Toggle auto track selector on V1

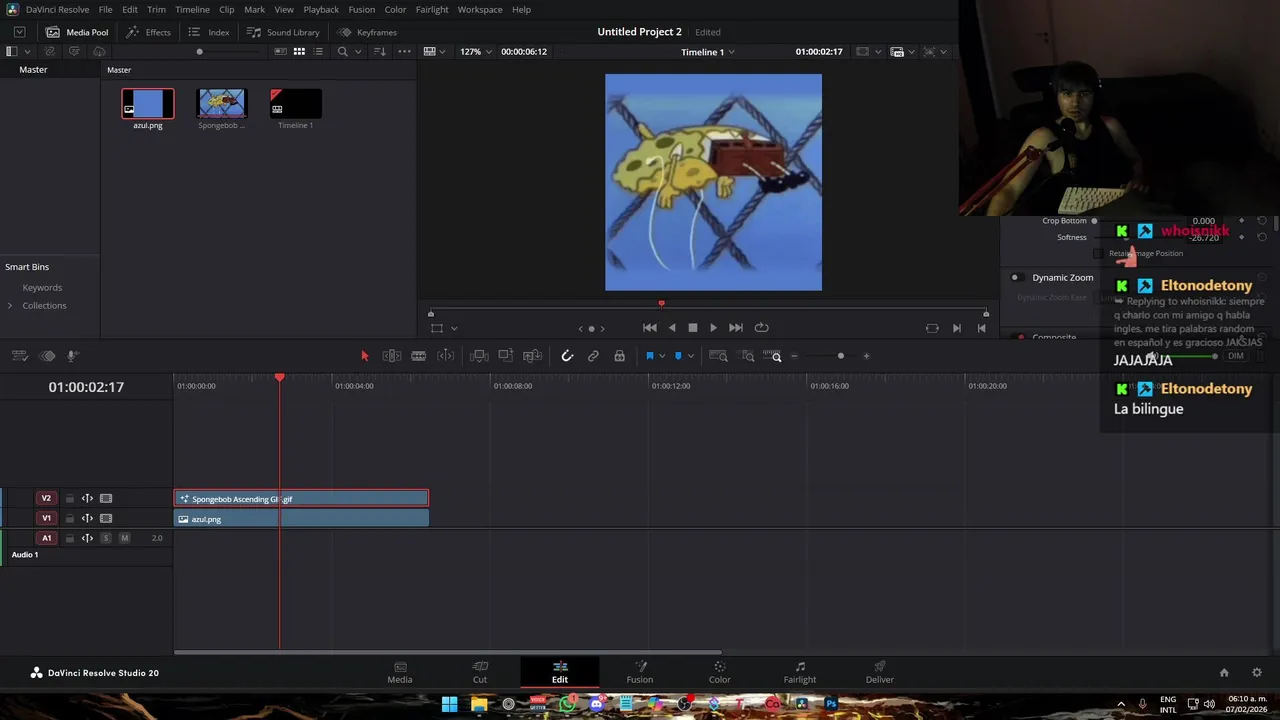87,518
